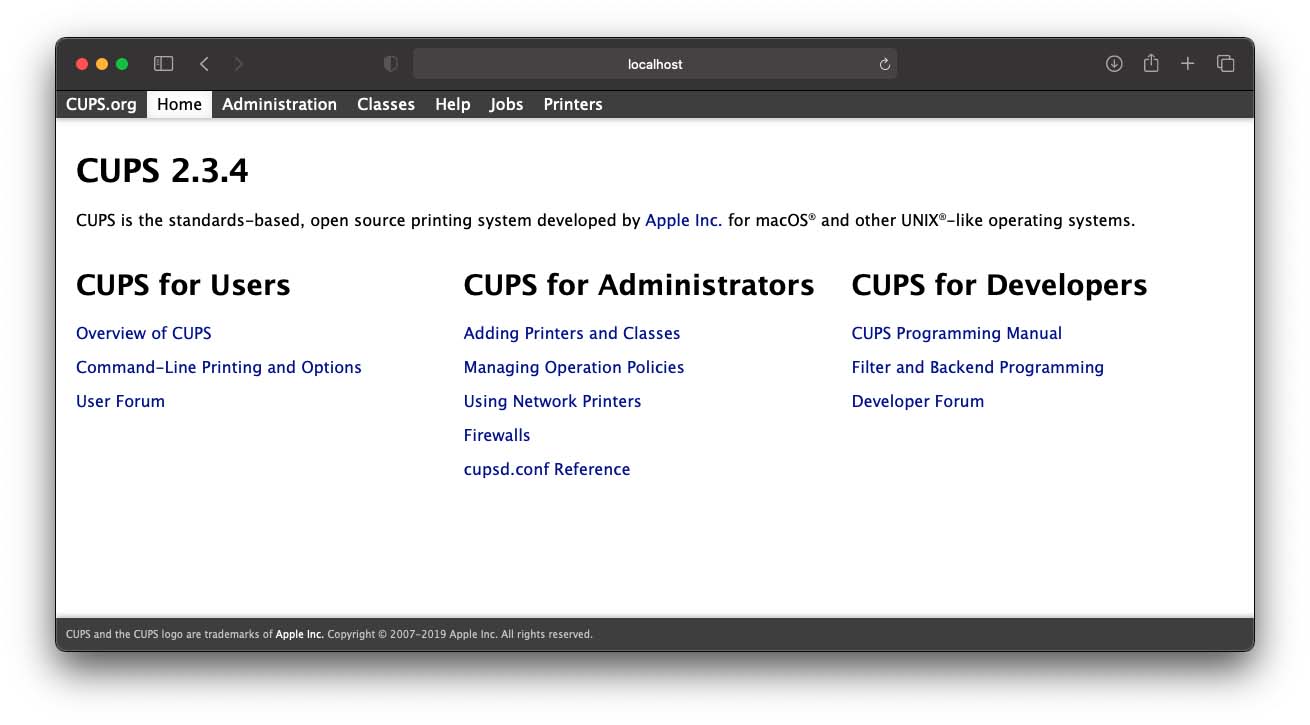The image size is (1310, 725).
Task: Click the tab overview icon
Action: [x=1225, y=63]
